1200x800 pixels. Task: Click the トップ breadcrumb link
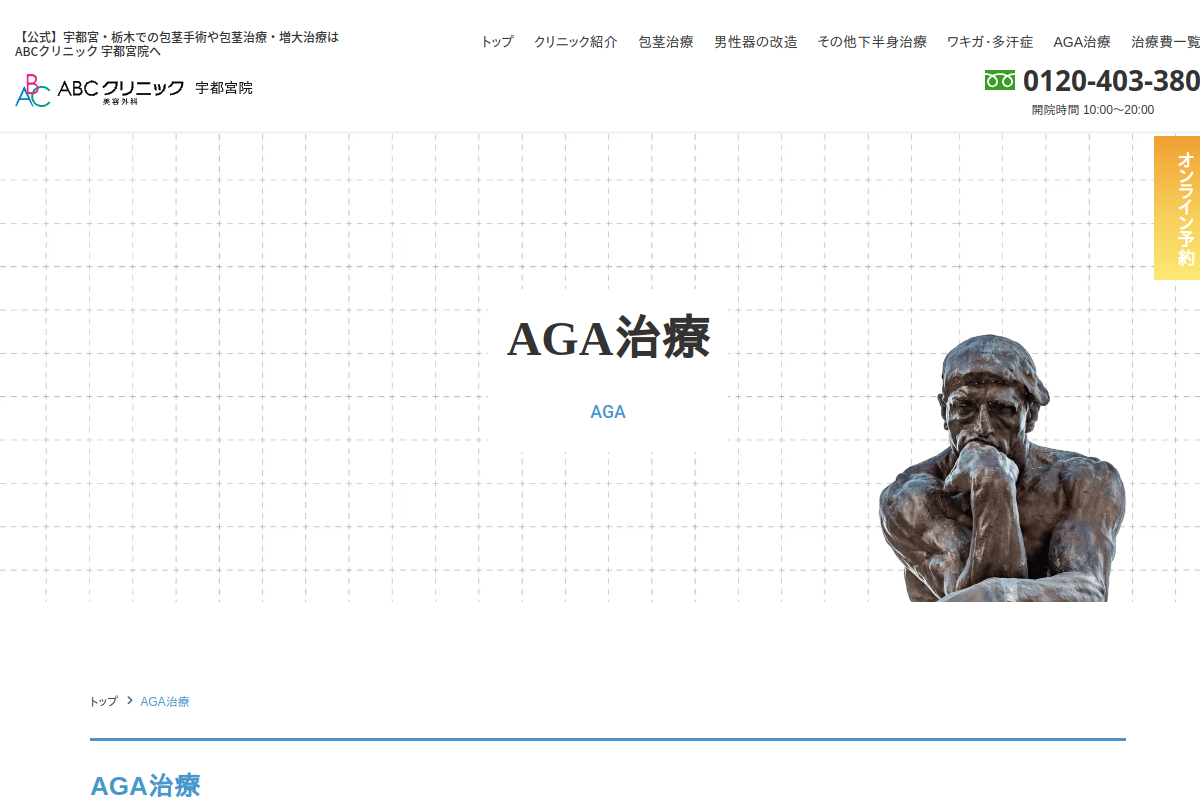(x=104, y=702)
